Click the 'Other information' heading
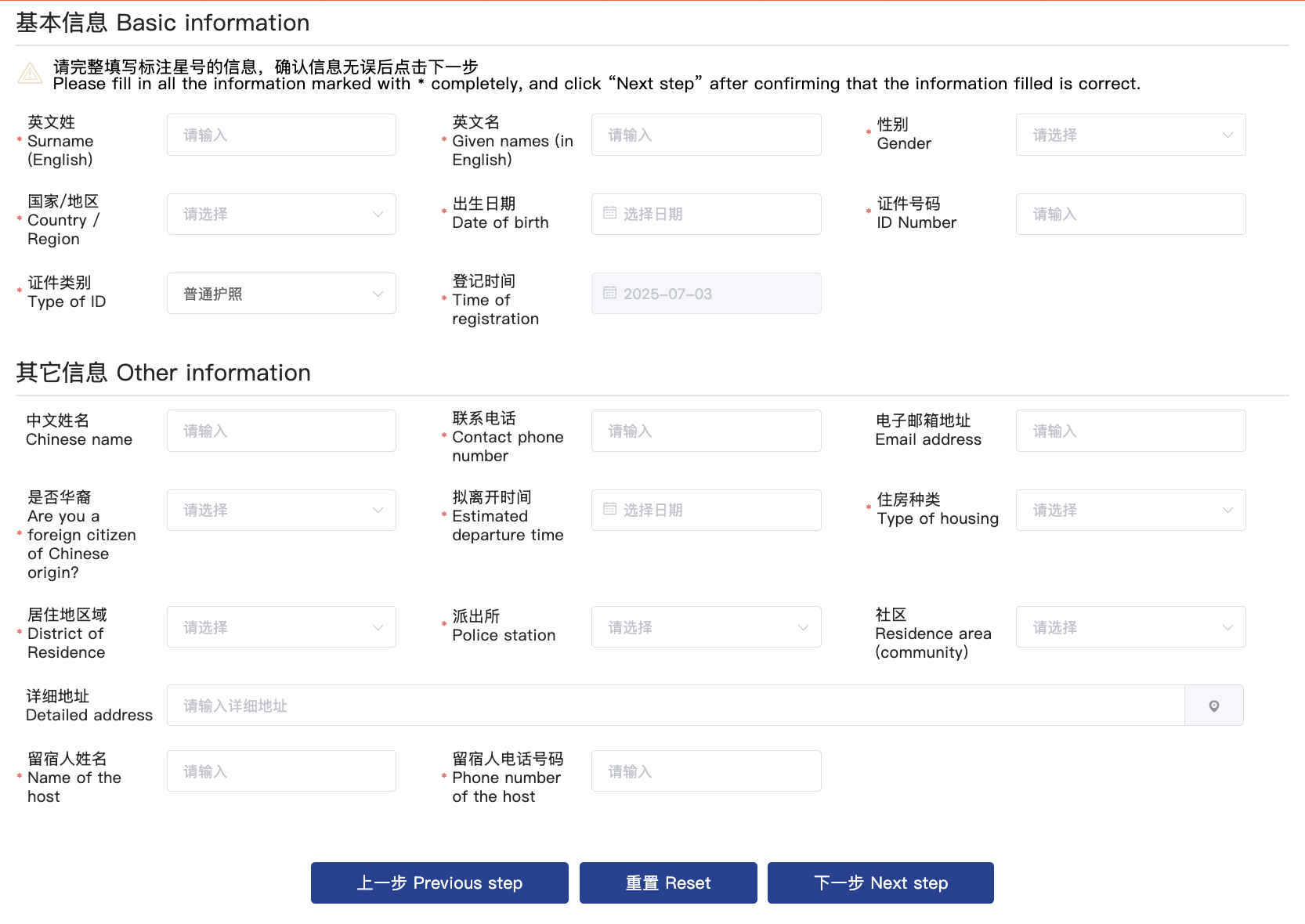This screenshot has height=924, width=1305. tap(163, 373)
